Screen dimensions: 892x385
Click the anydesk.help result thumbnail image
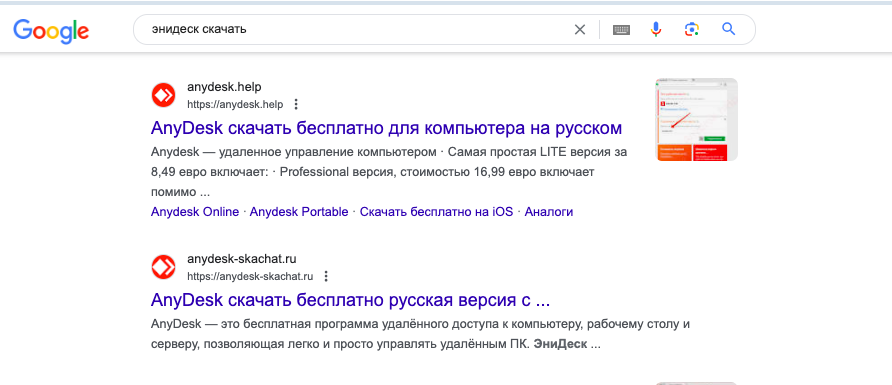click(x=697, y=119)
